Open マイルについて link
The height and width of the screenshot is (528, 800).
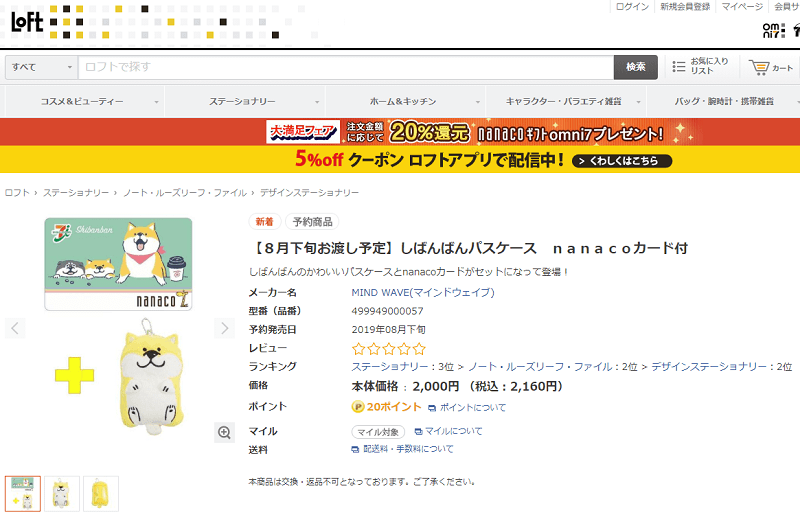click(x=453, y=432)
